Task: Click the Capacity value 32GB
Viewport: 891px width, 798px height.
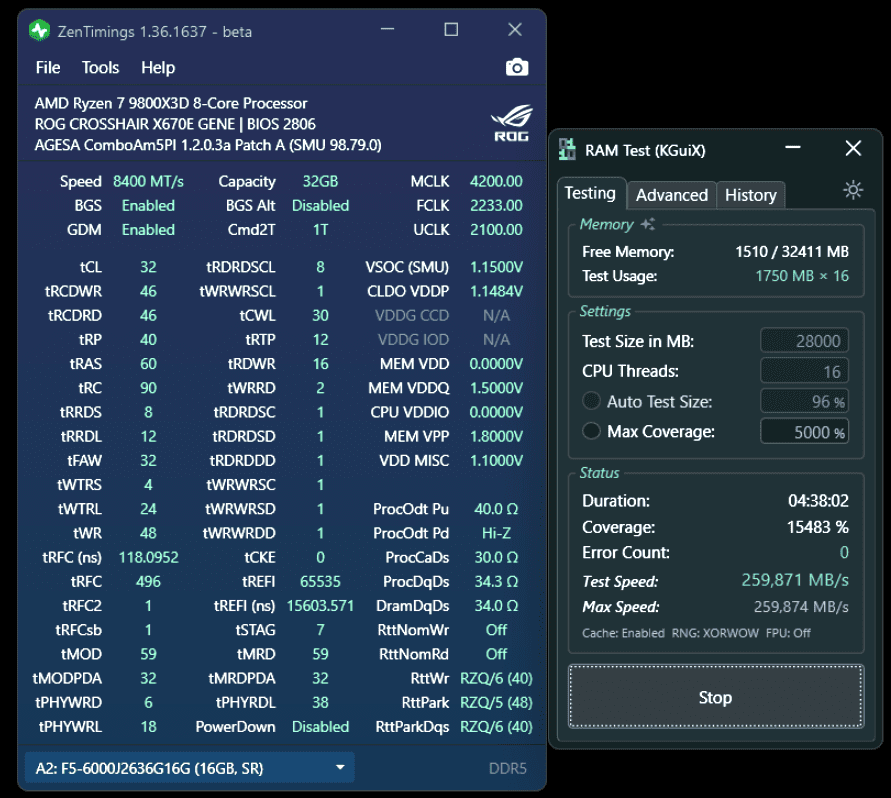Action: coord(320,181)
